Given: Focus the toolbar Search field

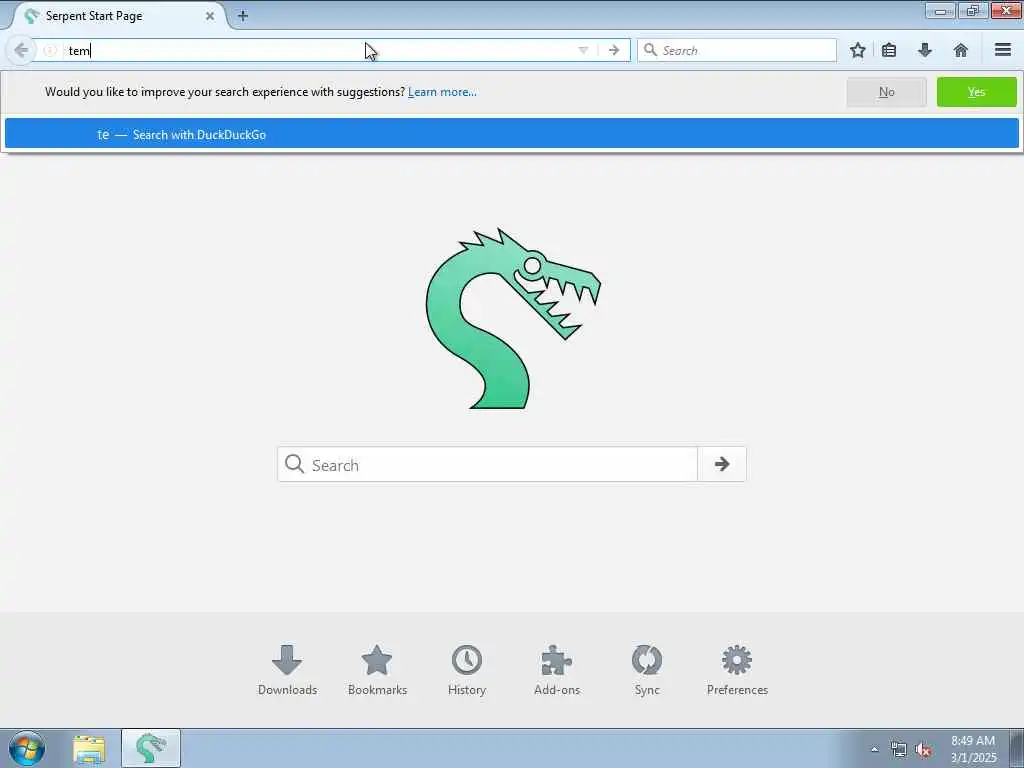Looking at the screenshot, I should pyautogui.click(x=737, y=50).
